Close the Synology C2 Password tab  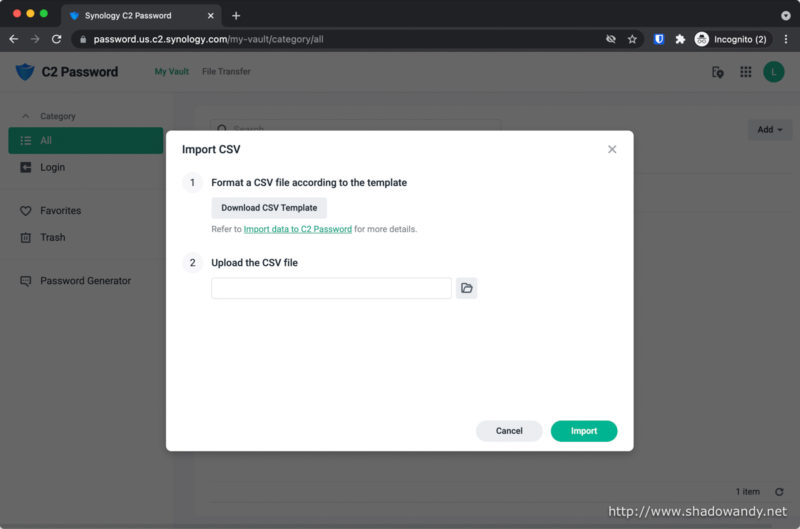(210, 16)
